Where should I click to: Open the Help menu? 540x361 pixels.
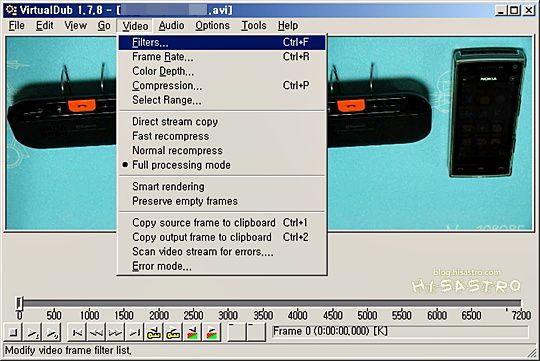point(288,26)
